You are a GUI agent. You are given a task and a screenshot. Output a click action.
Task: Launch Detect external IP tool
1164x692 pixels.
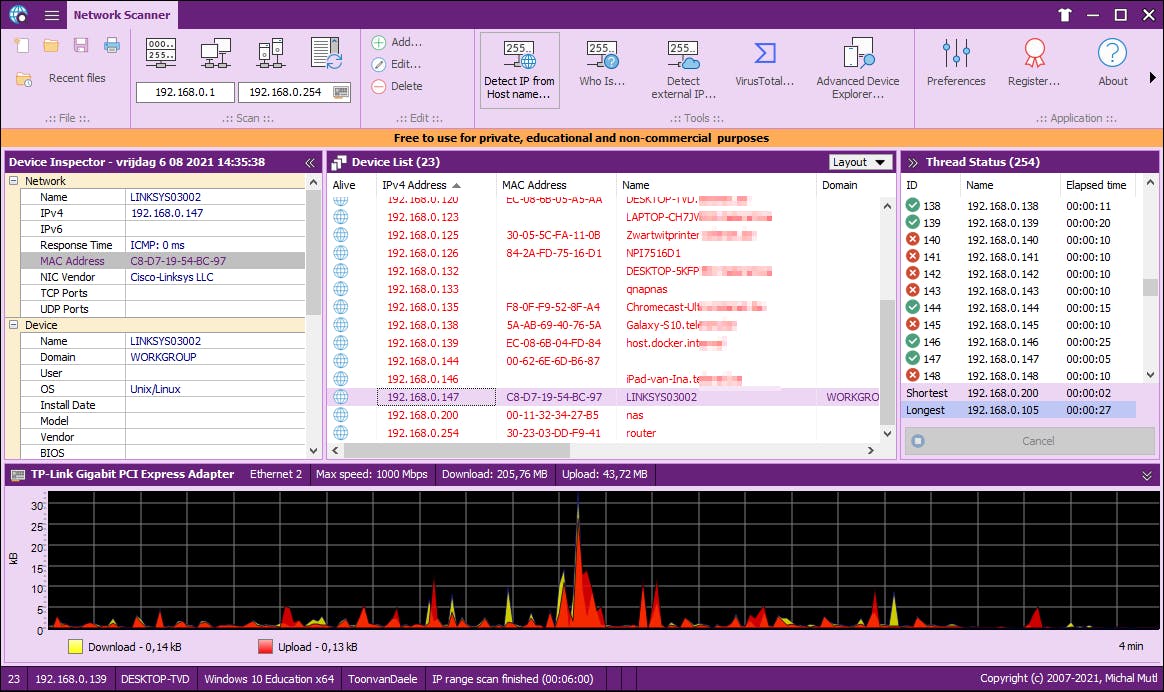pos(683,68)
